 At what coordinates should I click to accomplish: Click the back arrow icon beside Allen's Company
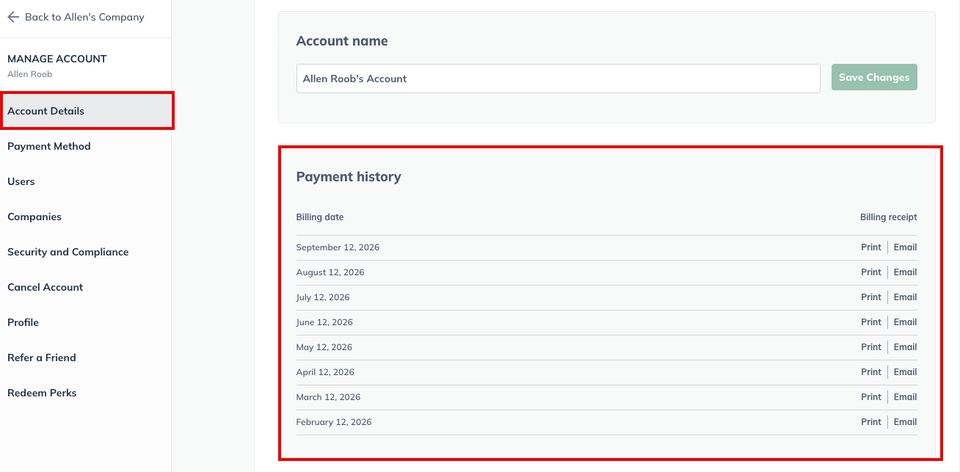coord(13,17)
